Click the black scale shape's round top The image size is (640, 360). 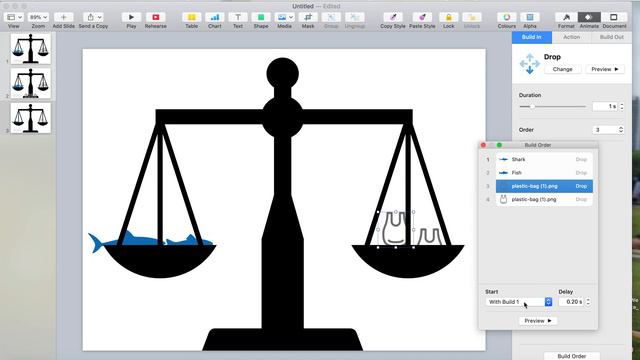point(282,74)
